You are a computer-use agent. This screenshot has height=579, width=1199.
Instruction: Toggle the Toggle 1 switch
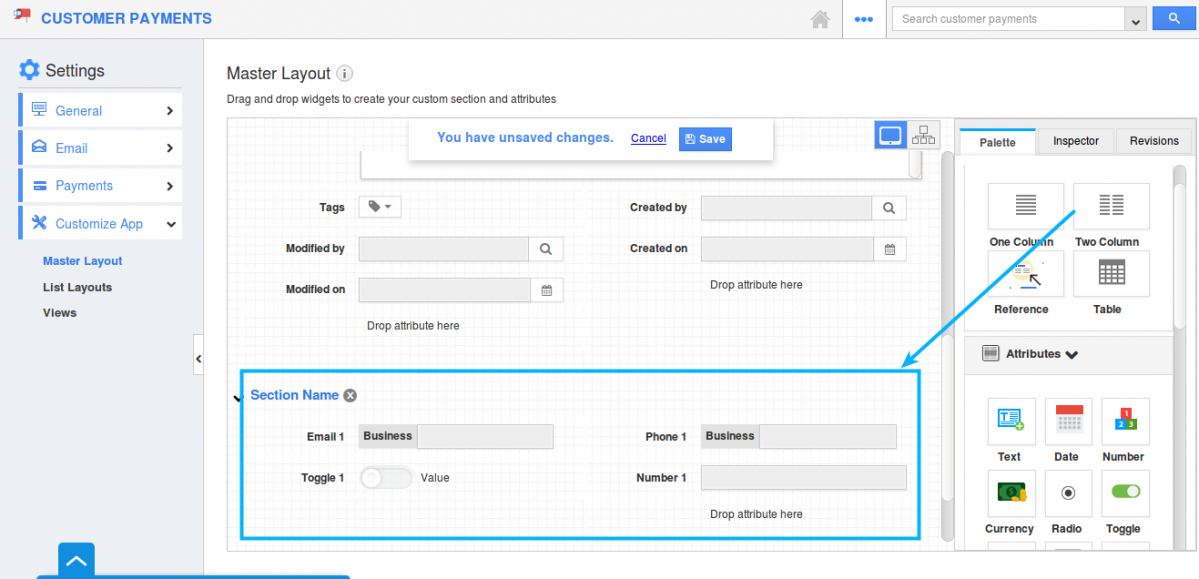coord(386,478)
